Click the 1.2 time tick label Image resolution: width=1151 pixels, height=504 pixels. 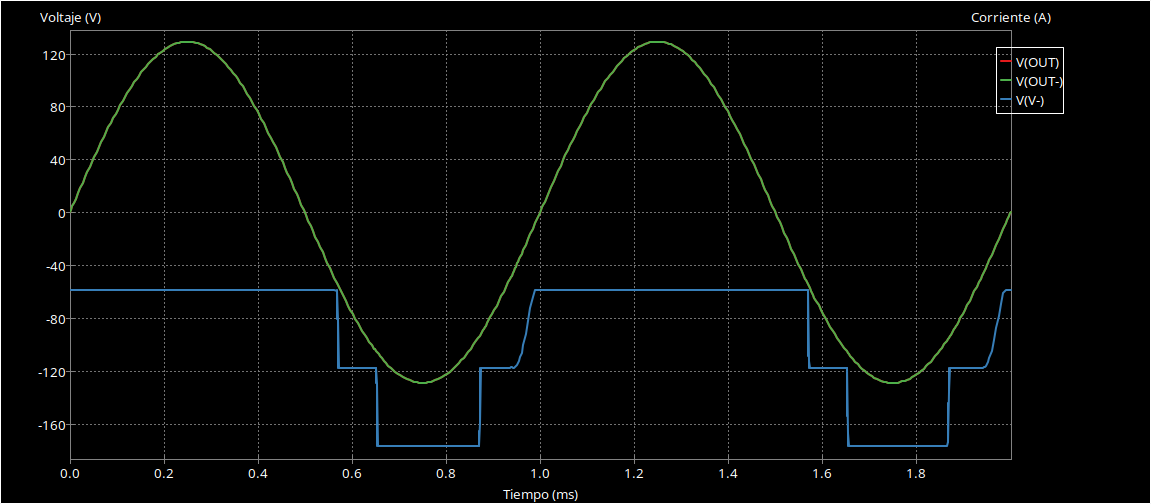(x=634, y=474)
